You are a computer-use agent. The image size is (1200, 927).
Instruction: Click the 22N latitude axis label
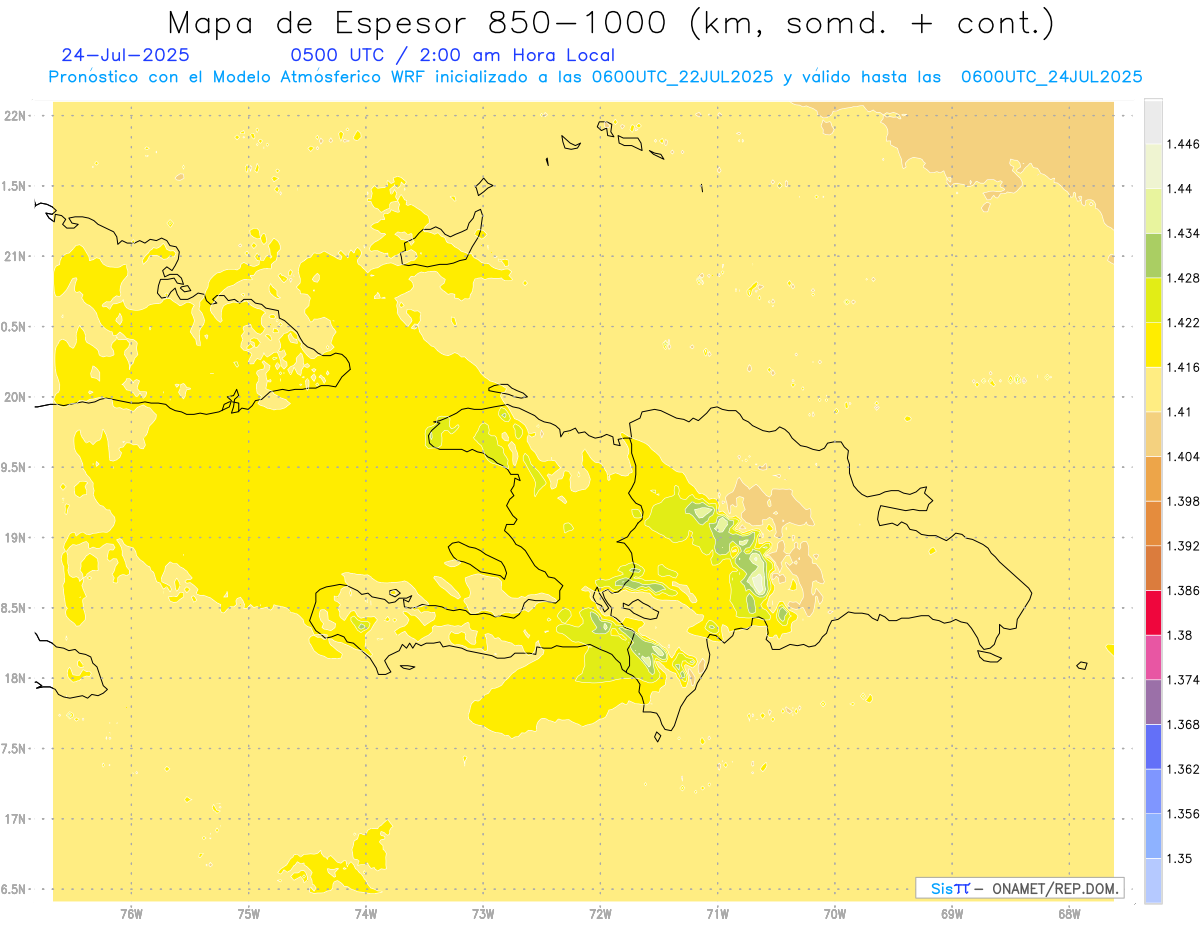15,116
